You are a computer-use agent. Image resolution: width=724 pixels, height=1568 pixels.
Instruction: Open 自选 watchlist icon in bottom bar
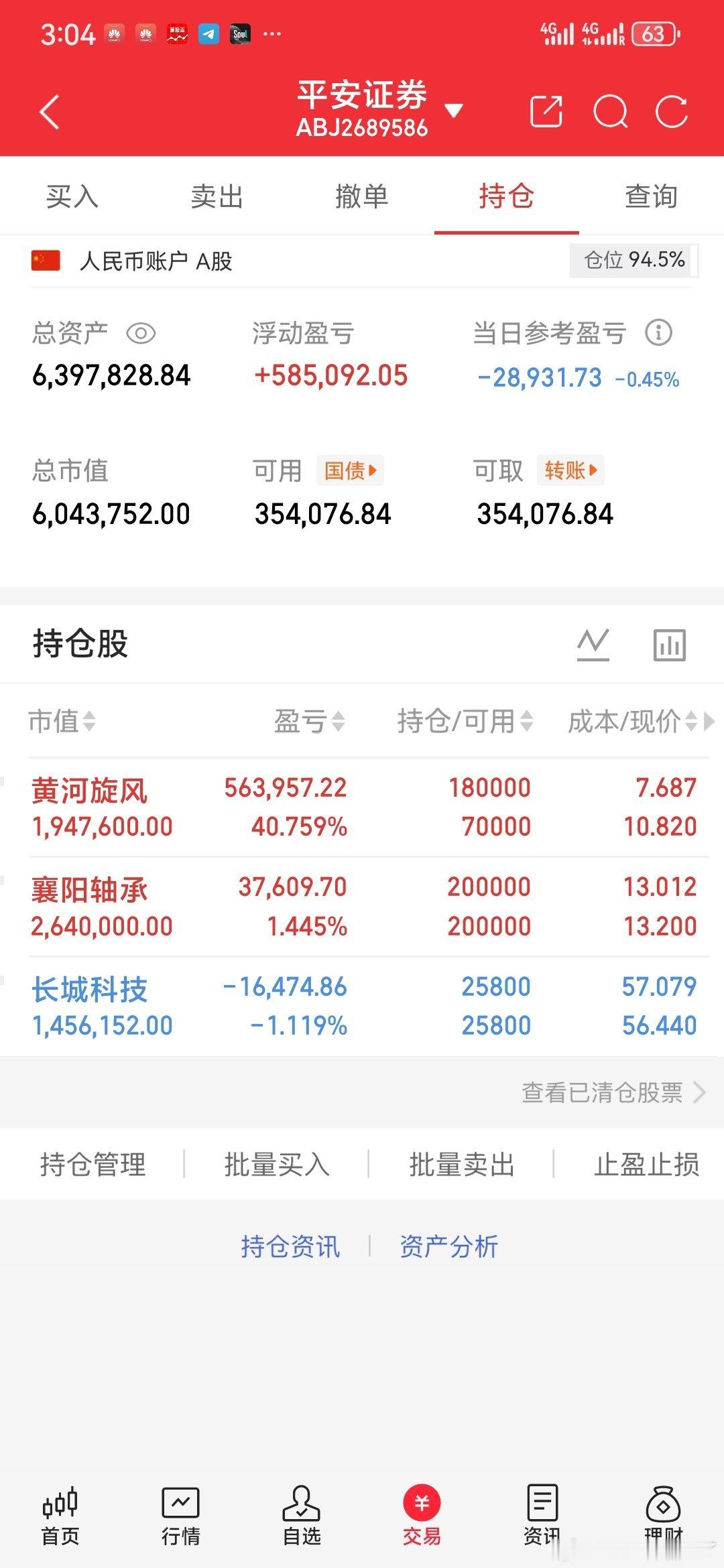(302, 1516)
